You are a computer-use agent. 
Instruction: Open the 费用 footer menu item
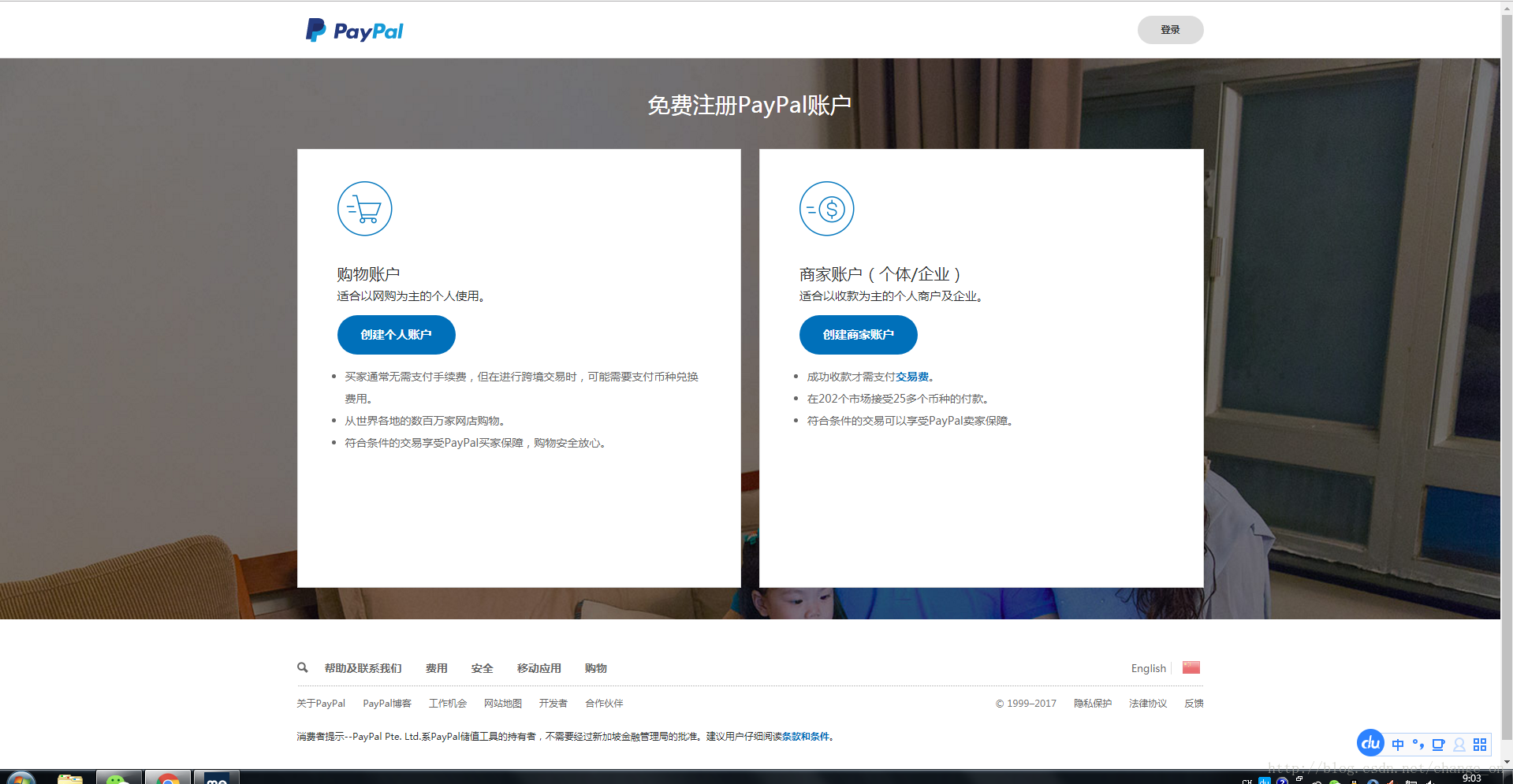[x=437, y=668]
